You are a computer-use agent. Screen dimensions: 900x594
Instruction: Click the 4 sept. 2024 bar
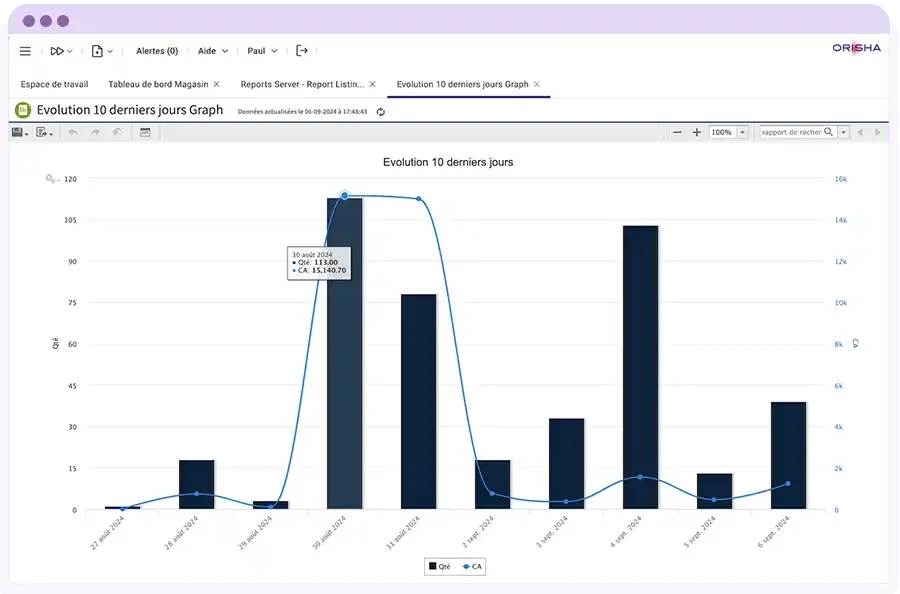click(x=641, y=367)
